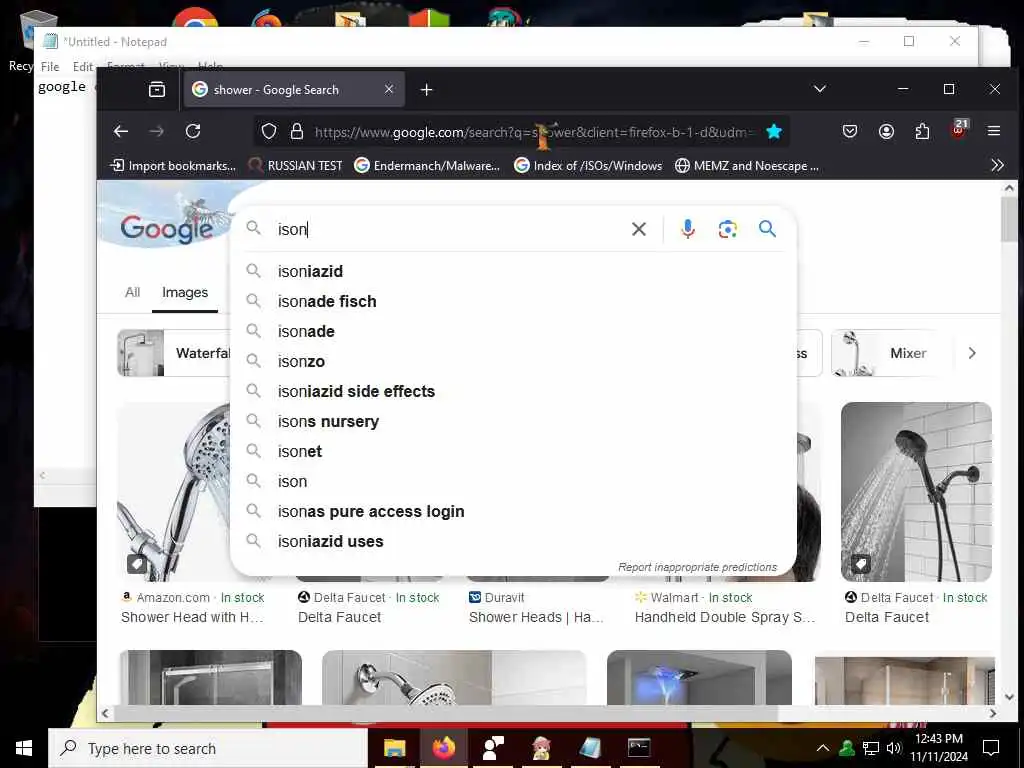Choose suggestion isonzo
The image size is (1024, 768).
pyautogui.click(x=513, y=361)
